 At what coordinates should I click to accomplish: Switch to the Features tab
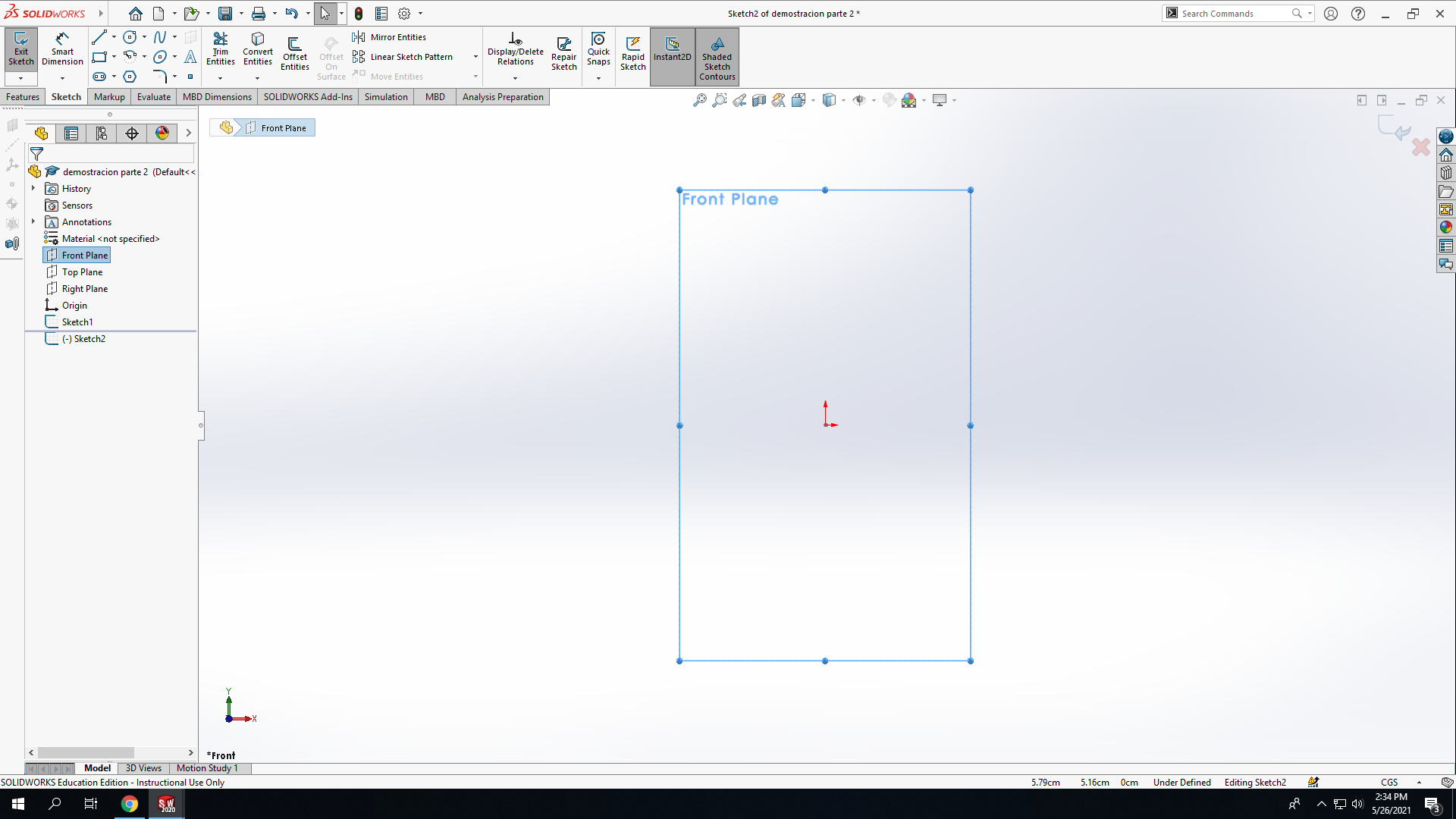[x=23, y=97]
